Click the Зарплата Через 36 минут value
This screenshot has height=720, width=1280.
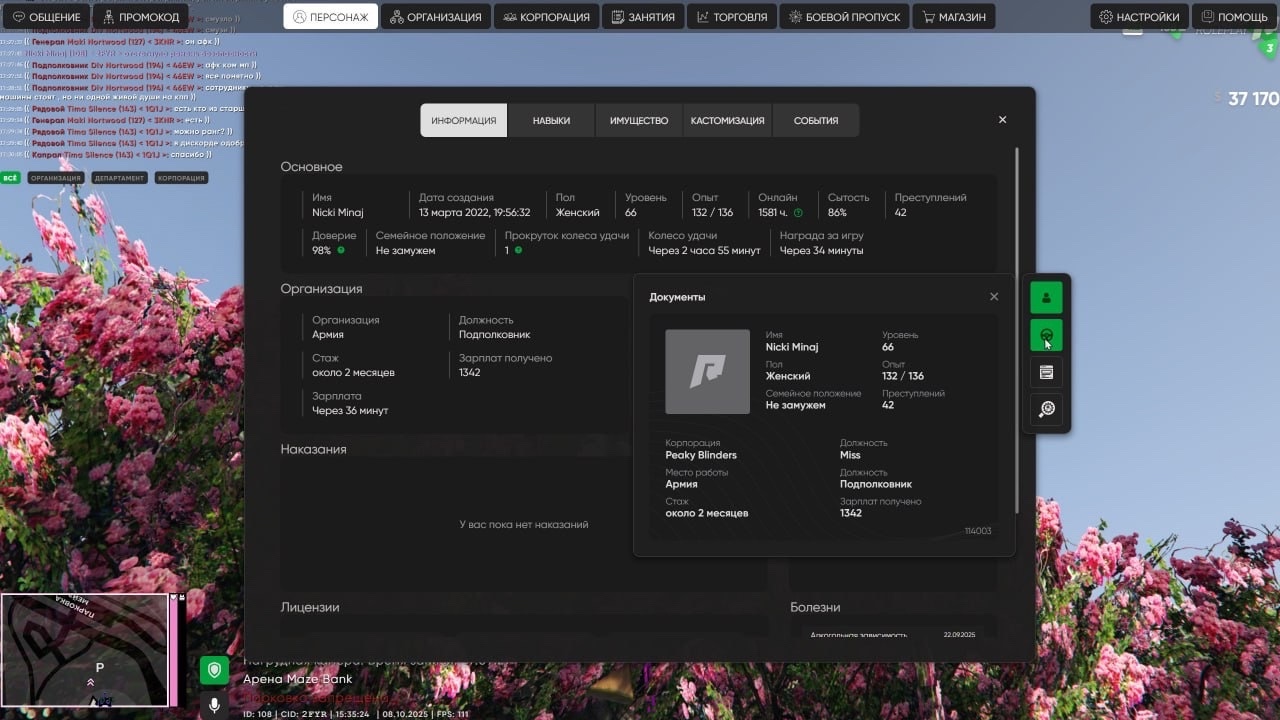coord(350,411)
